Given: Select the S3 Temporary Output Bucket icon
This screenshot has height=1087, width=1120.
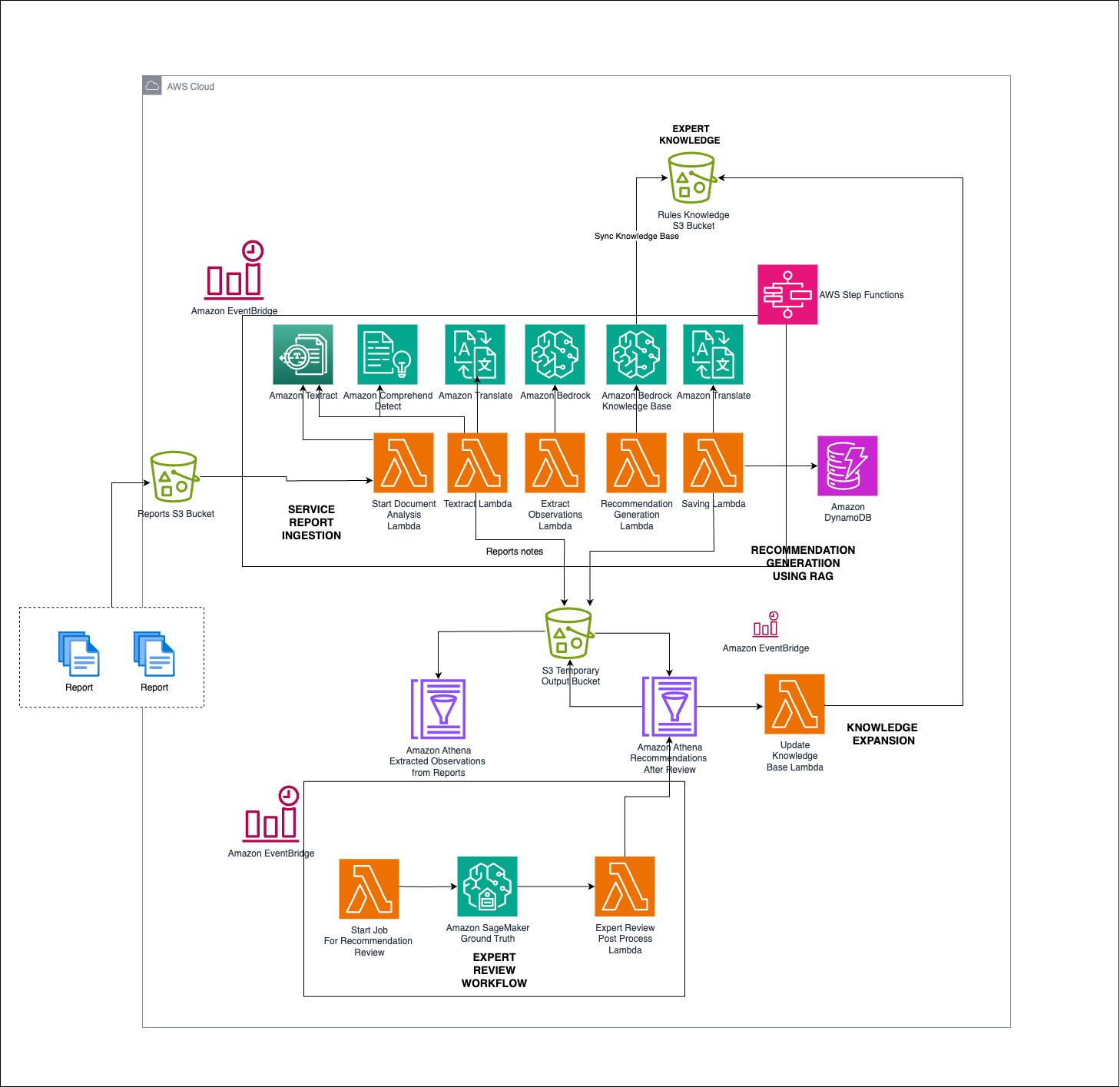Looking at the screenshot, I should (568, 634).
